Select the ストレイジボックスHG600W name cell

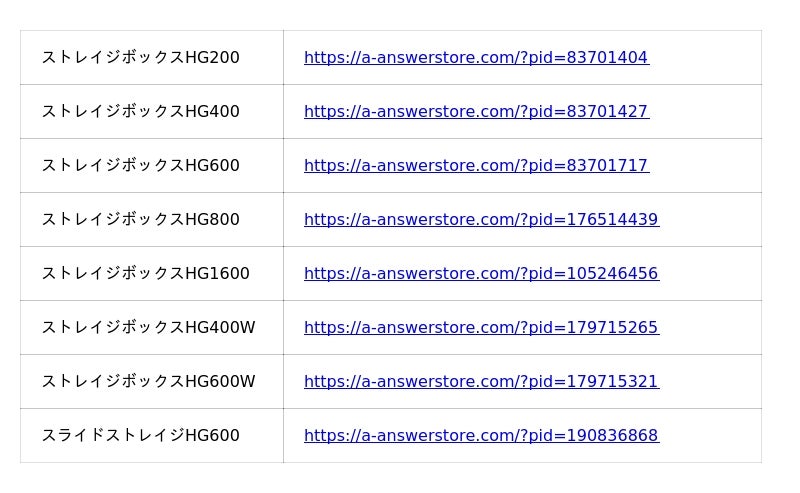click(149, 382)
